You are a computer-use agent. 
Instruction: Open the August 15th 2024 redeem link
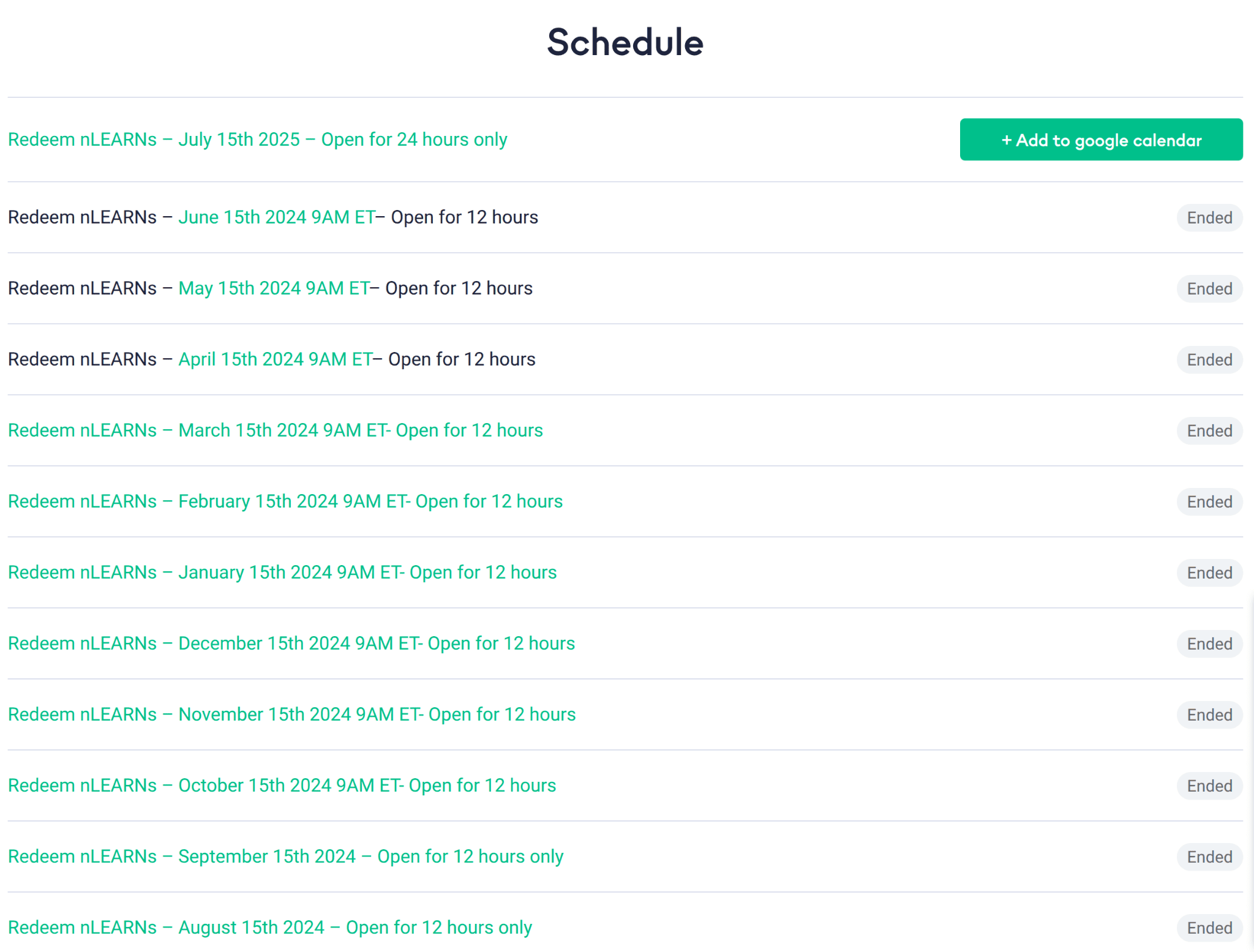(270, 928)
